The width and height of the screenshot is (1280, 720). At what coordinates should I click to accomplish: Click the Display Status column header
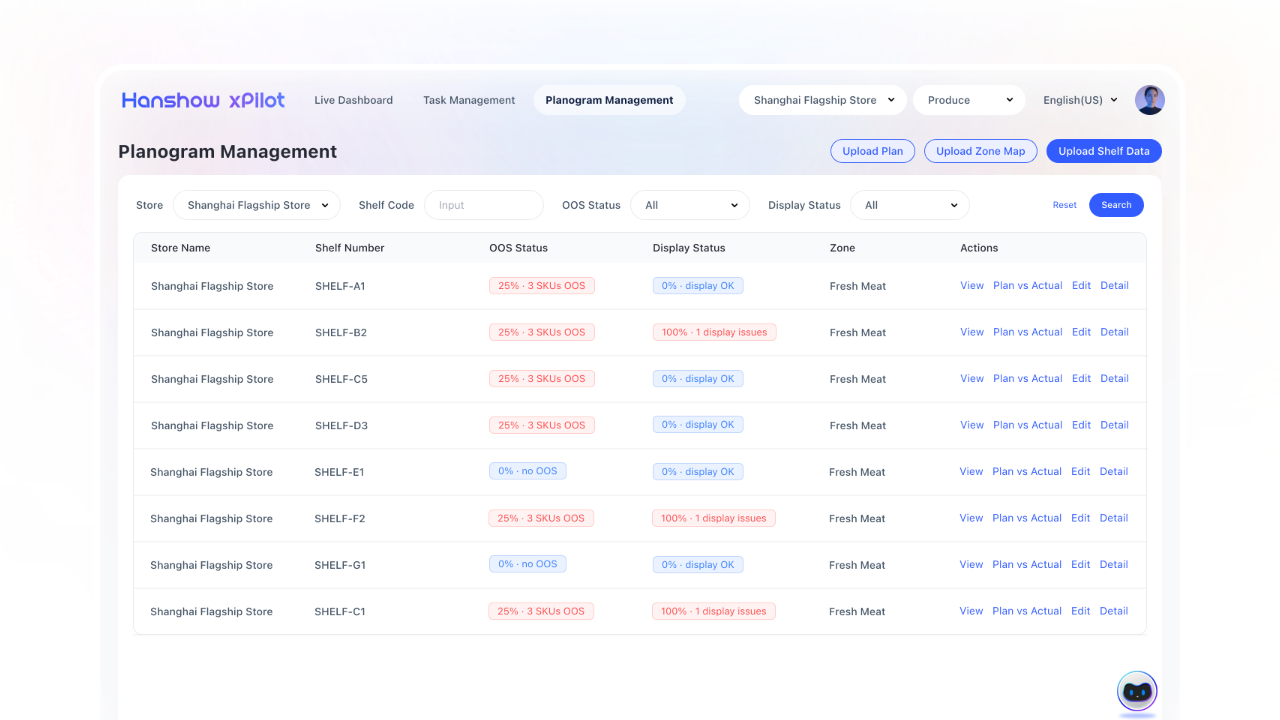(689, 248)
